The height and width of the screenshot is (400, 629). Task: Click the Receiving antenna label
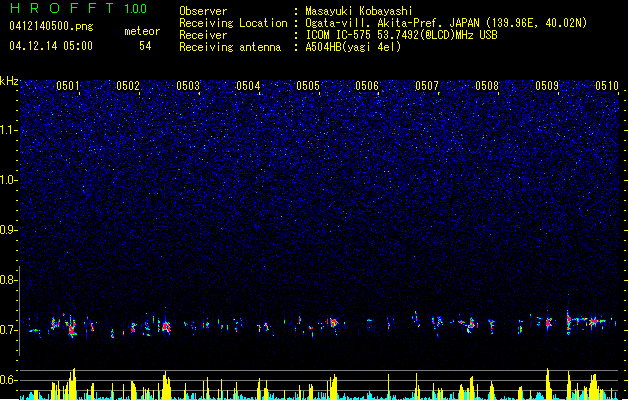pyautogui.click(x=230, y=47)
